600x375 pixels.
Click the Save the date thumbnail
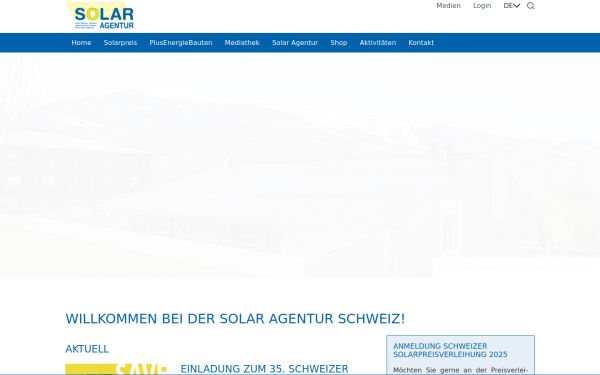pyautogui.click(x=116, y=369)
